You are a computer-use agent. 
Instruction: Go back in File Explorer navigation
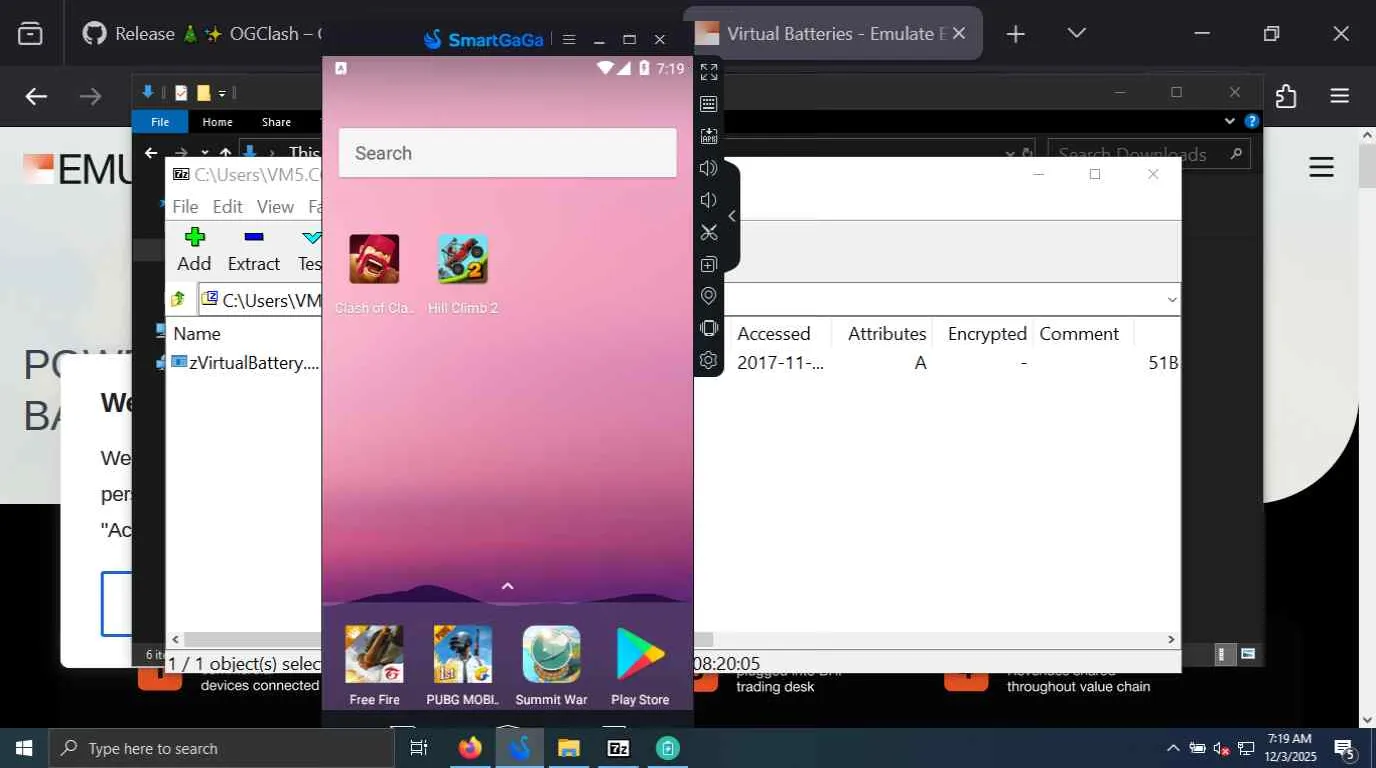point(151,153)
